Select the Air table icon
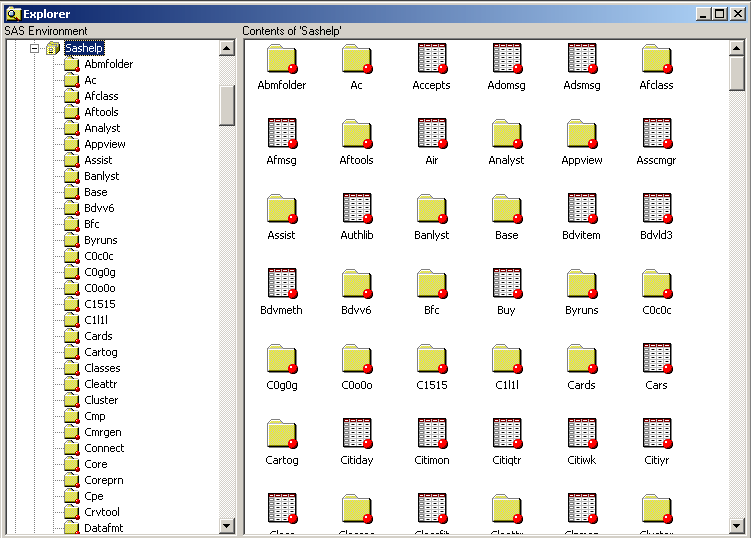Image resolution: width=751 pixels, height=538 pixels. click(x=432, y=133)
